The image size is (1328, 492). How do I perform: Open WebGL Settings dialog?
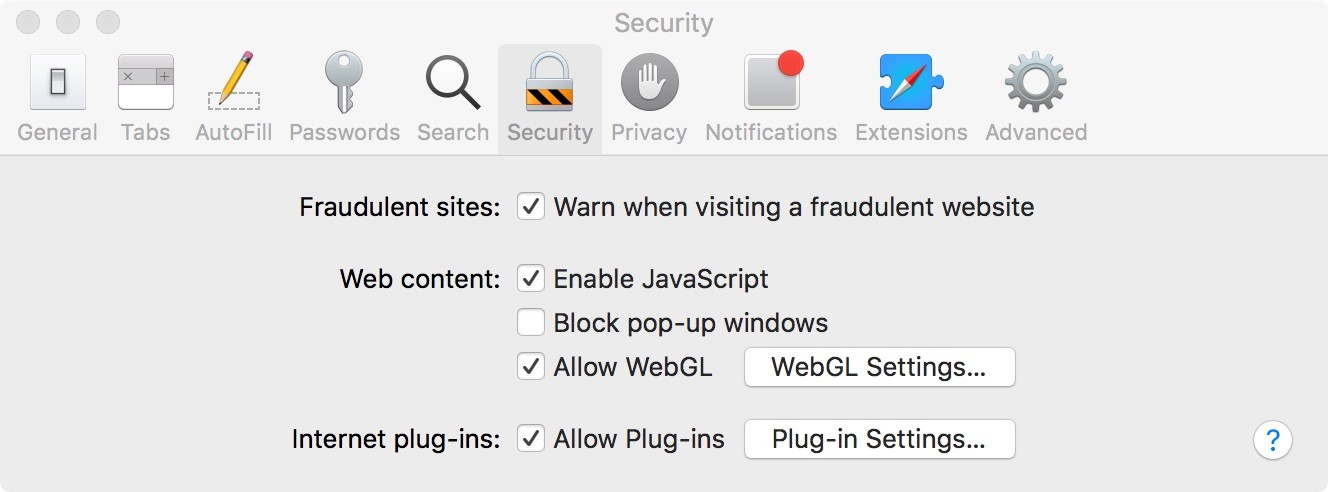pos(879,367)
